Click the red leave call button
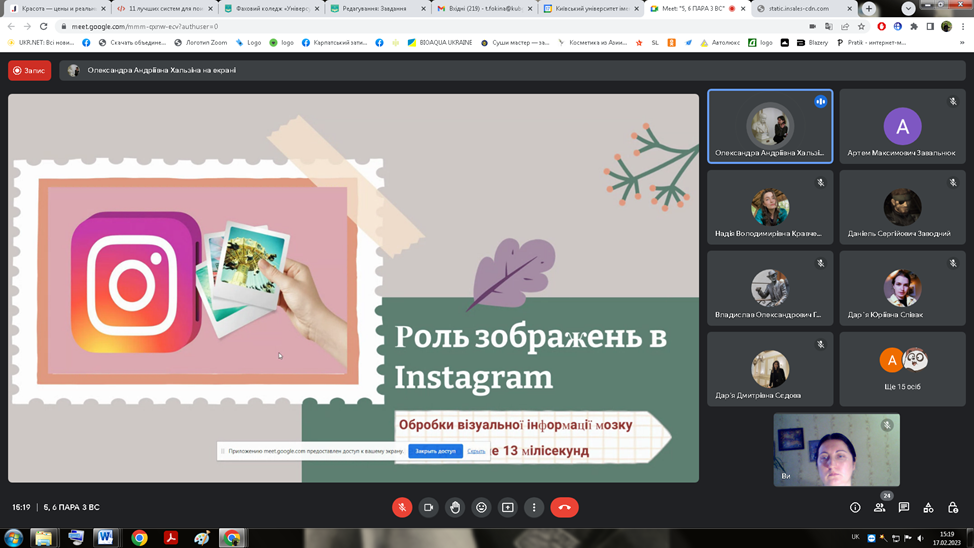This screenshot has height=548, width=974. (x=564, y=508)
